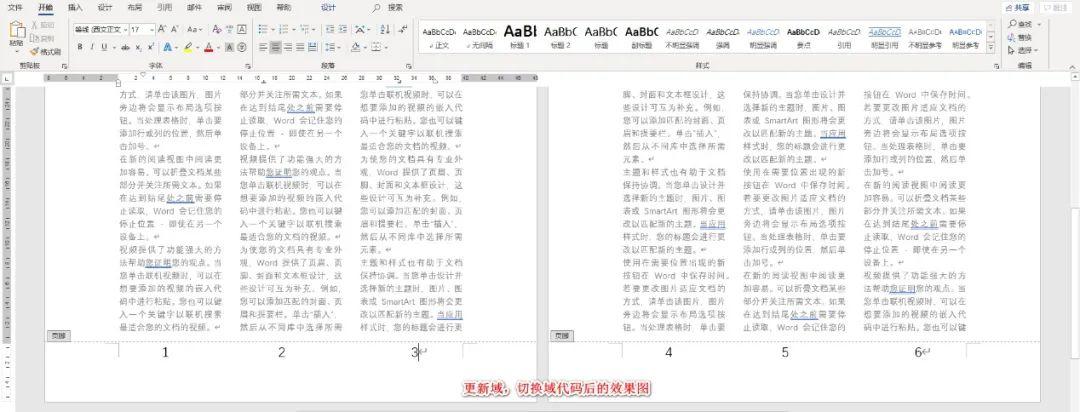This screenshot has height=412, width=1080.
Task: Click the show paragraph marks icon
Action: coord(402,30)
